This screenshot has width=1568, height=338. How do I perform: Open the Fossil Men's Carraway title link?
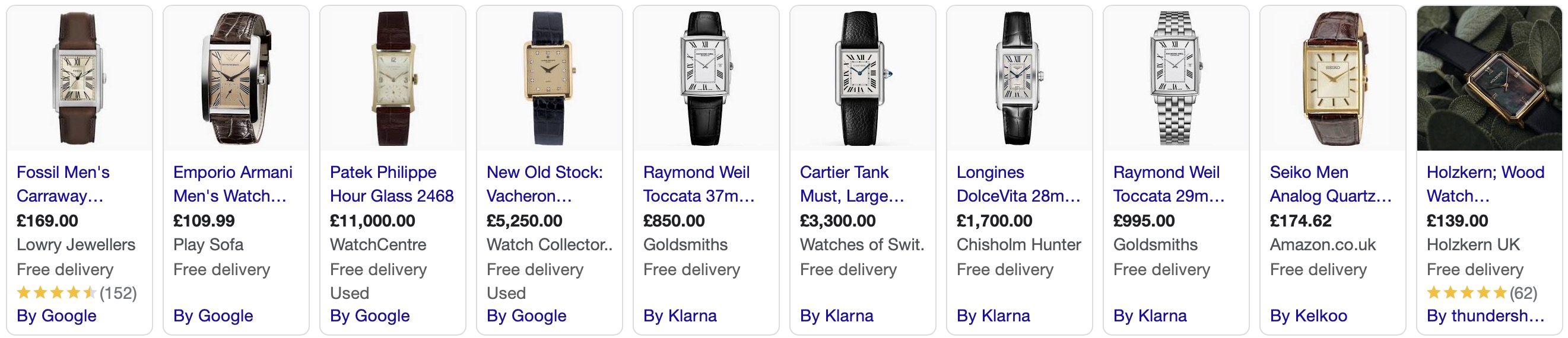point(63,184)
